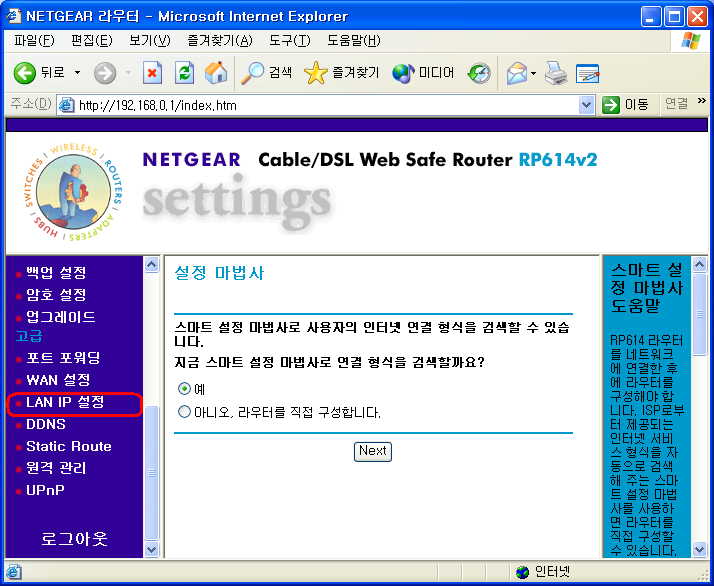Click the help panel scrollbar thumb
The image size is (714, 586).
[x=699, y=314]
